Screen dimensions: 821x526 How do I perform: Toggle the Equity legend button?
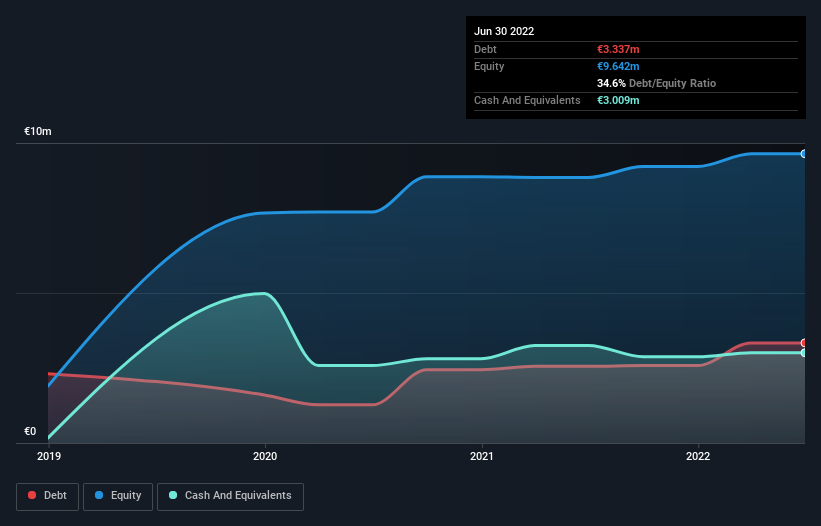pos(118,496)
